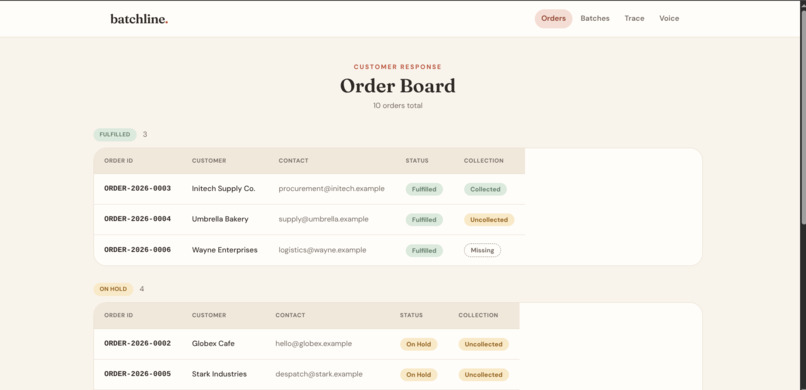Select customer Umbrella Bakery
The height and width of the screenshot is (390, 806).
coord(220,219)
